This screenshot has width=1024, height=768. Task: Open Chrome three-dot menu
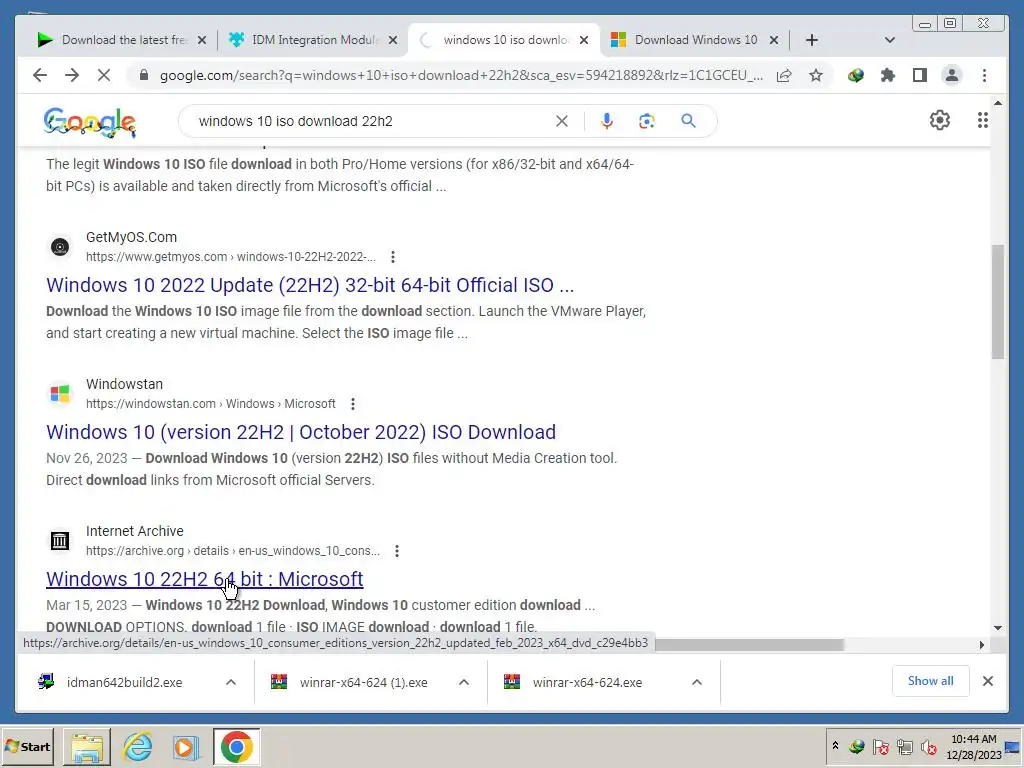[984, 76]
